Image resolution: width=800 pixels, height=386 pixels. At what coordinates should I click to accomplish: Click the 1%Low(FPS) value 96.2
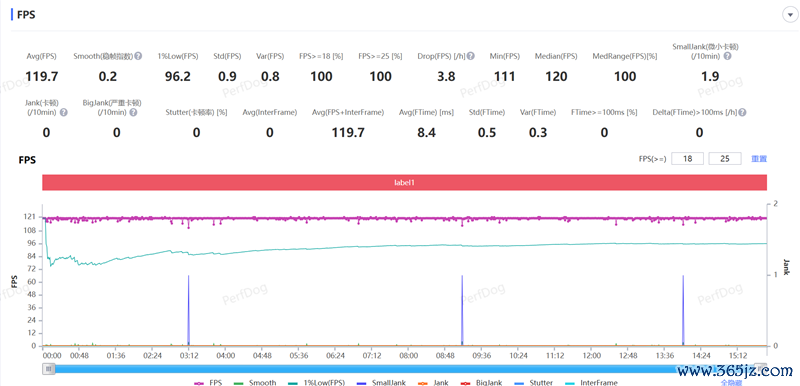(x=178, y=77)
